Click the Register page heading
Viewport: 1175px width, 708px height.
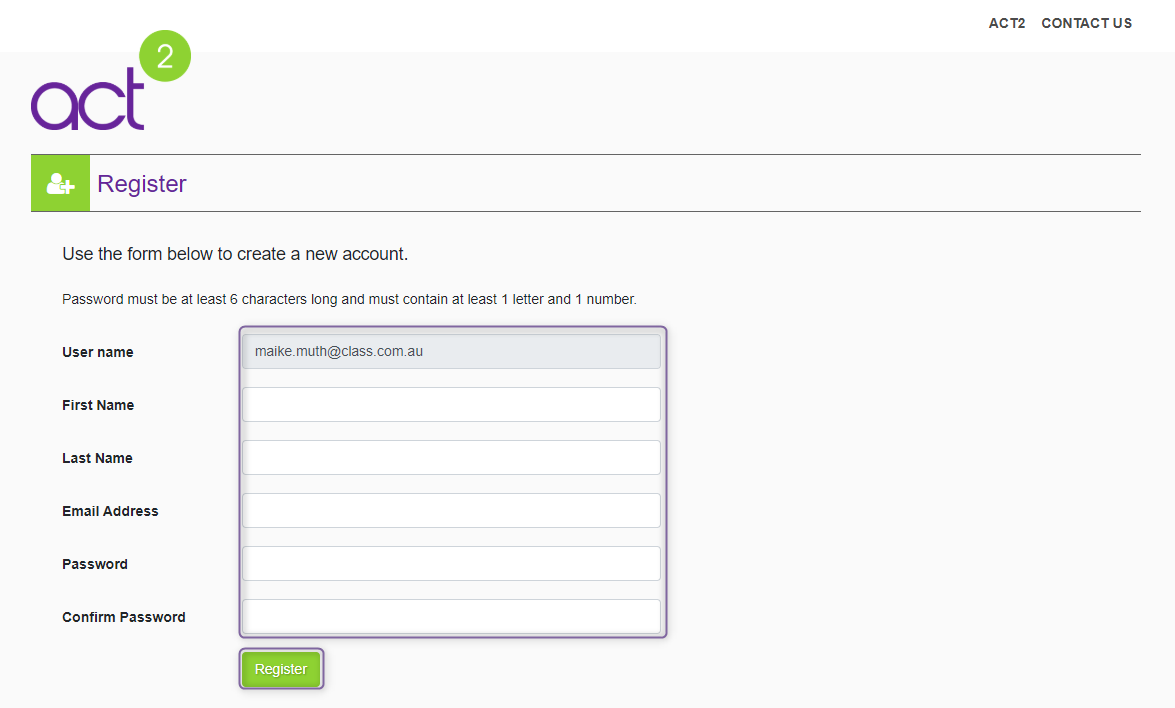pyautogui.click(x=142, y=184)
